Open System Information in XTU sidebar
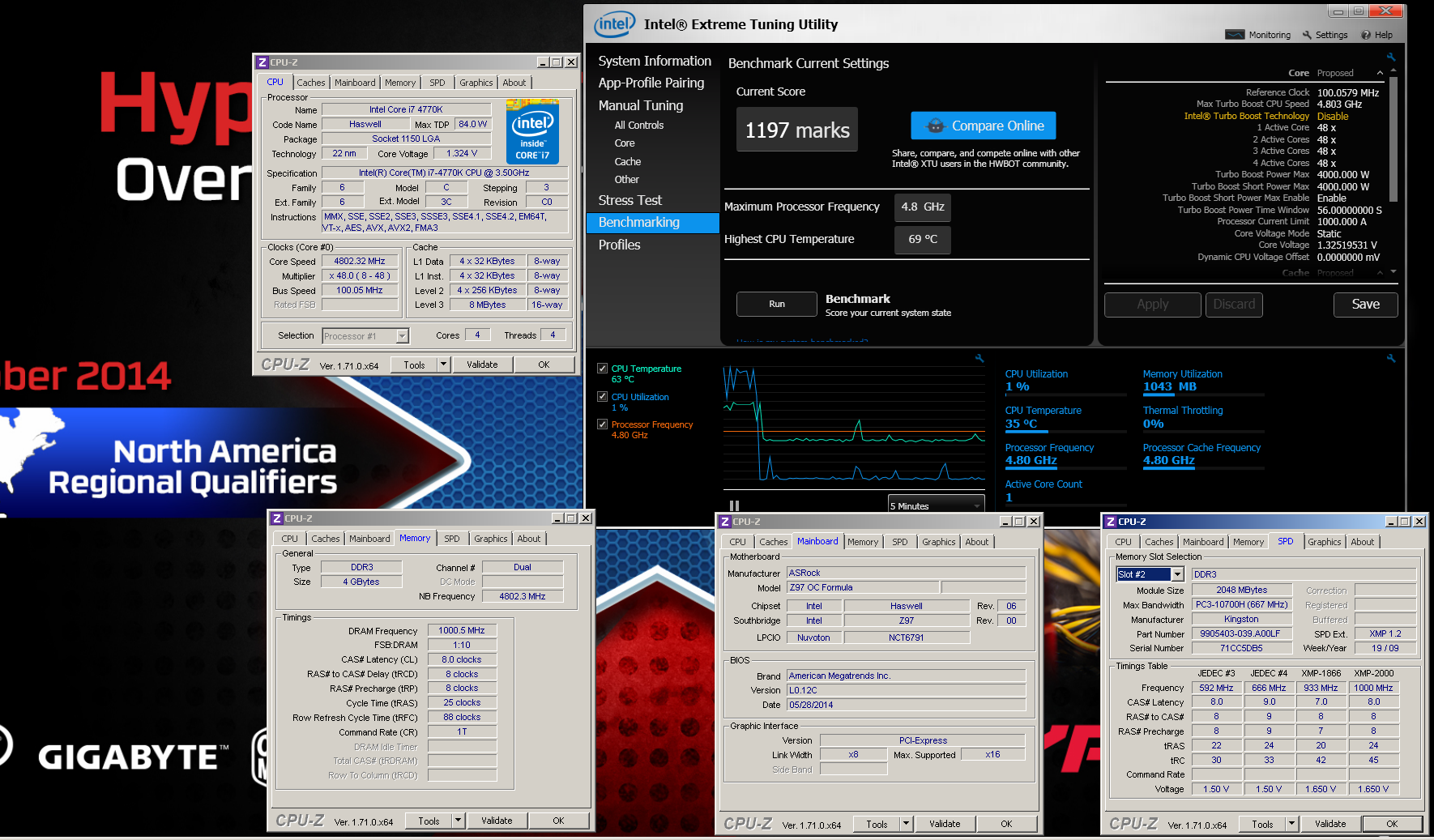Viewport: 1434px width, 840px height. coord(655,61)
